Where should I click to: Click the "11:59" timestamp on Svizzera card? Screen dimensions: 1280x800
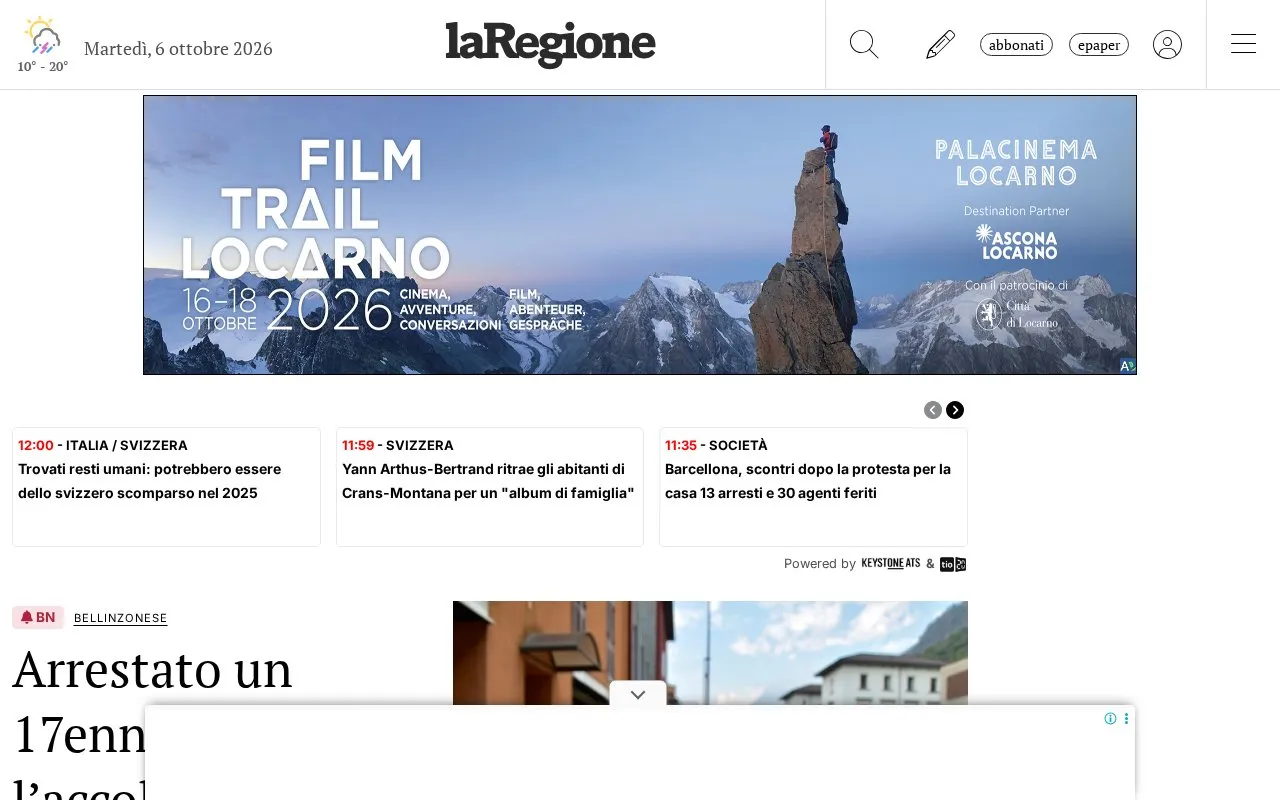tap(358, 445)
